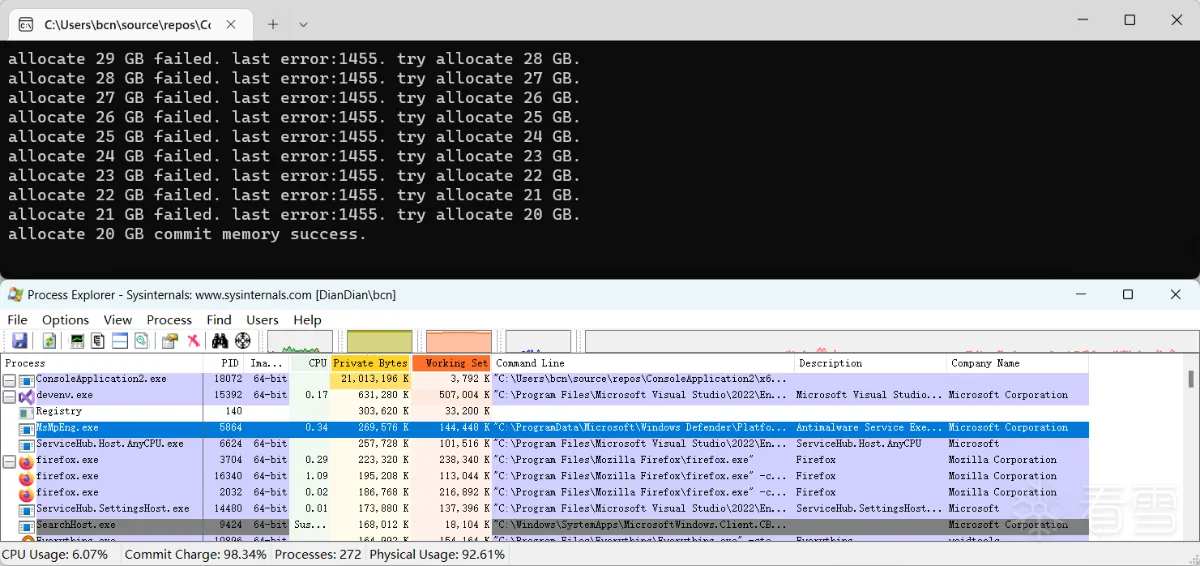1200x566 pixels.
Task: Add a new terminal tab with plus button
Action: pyautogui.click(x=273, y=24)
